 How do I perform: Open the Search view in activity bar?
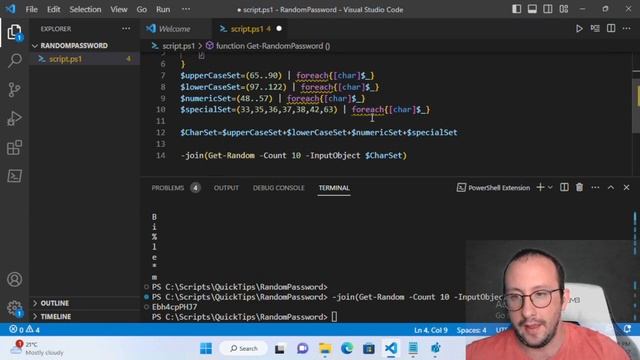click(14, 60)
